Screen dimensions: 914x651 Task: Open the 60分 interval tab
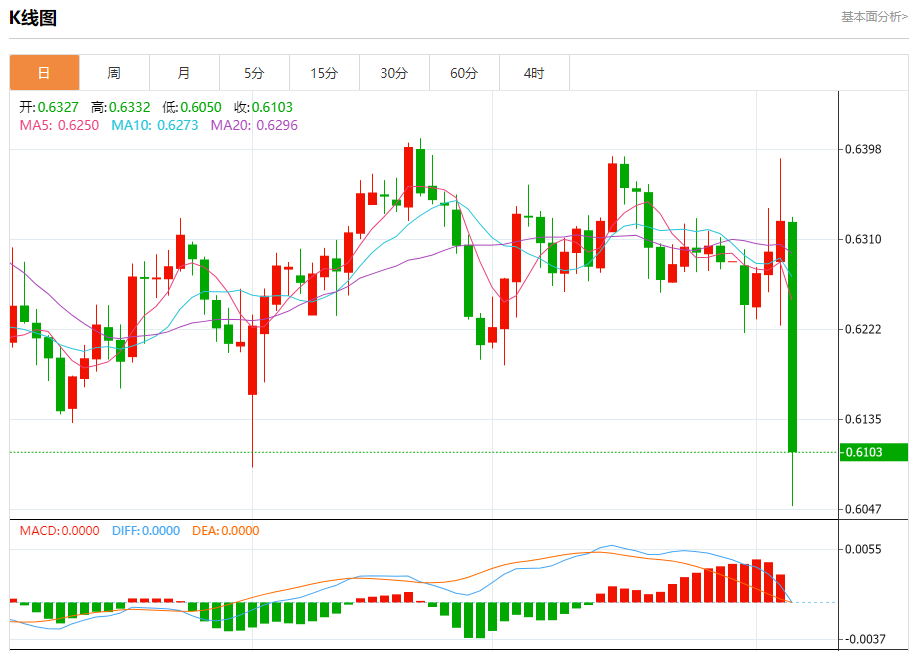coord(464,73)
